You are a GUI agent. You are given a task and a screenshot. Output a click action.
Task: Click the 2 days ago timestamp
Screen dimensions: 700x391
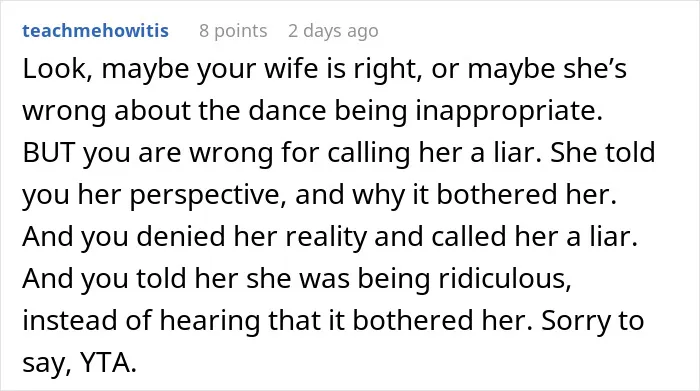333,31
